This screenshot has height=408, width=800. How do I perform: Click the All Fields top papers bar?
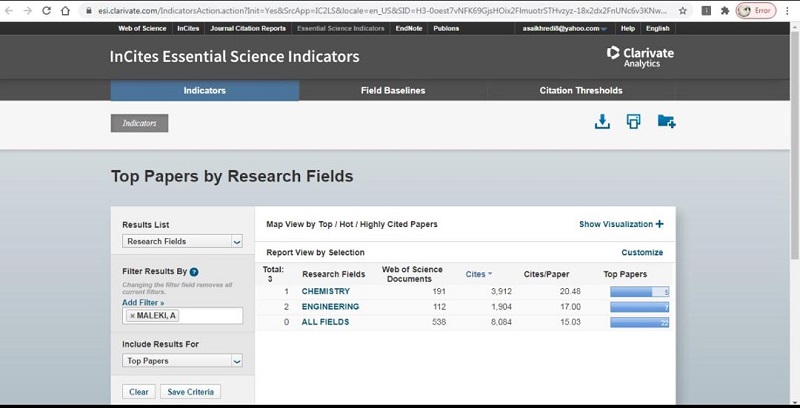click(639, 322)
